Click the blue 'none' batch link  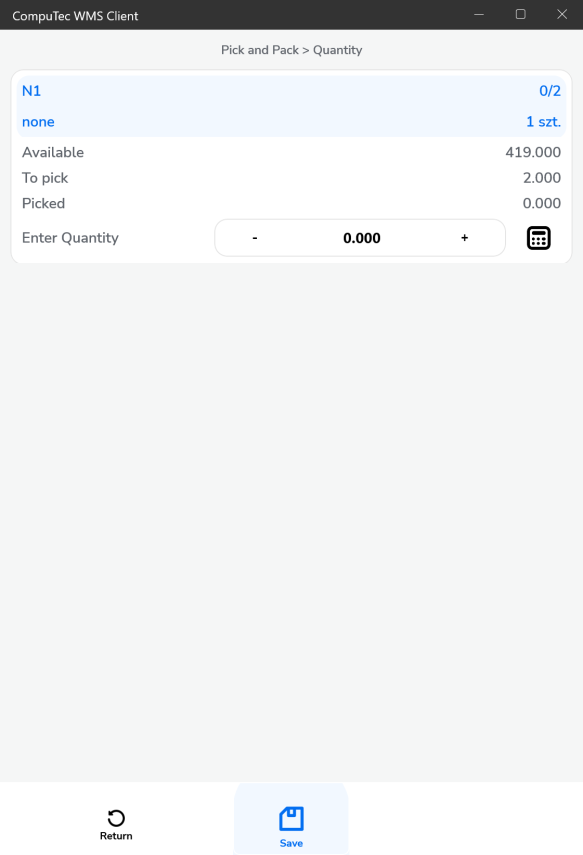[38, 121]
